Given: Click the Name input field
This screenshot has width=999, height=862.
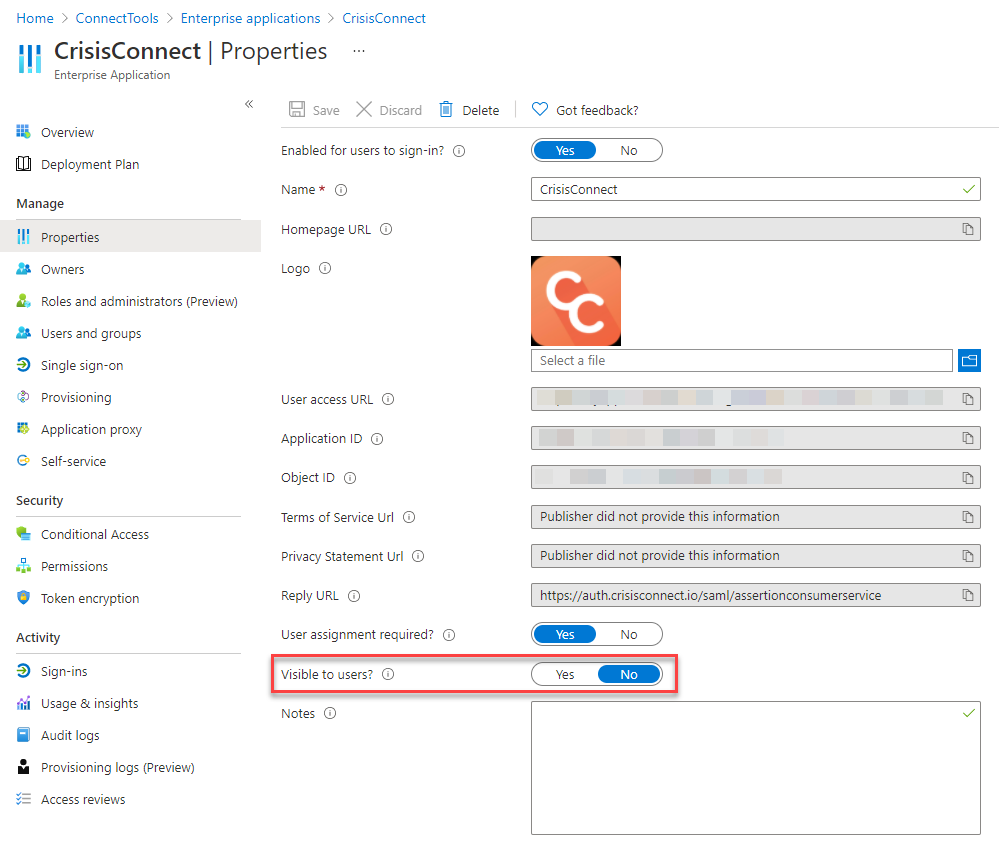Looking at the screenshot, I should 756,189.
